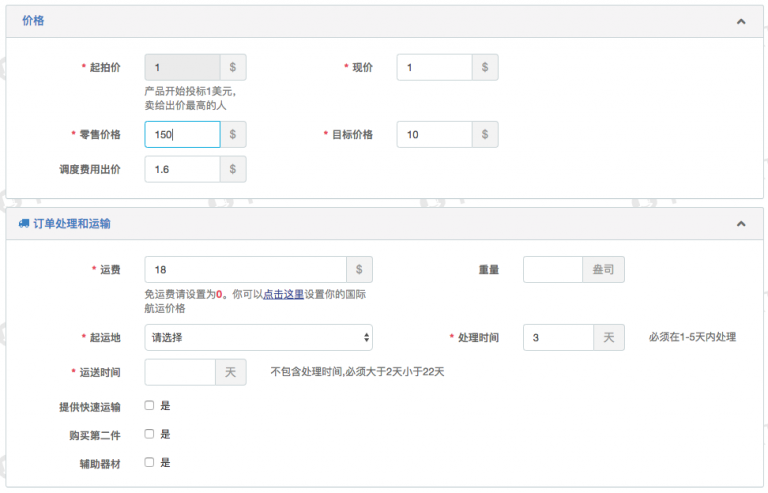Click the dollar addon next to 调度费用出价
Image resolution: width=768 pixels, height=493 pixels.
tap(233, 169)
